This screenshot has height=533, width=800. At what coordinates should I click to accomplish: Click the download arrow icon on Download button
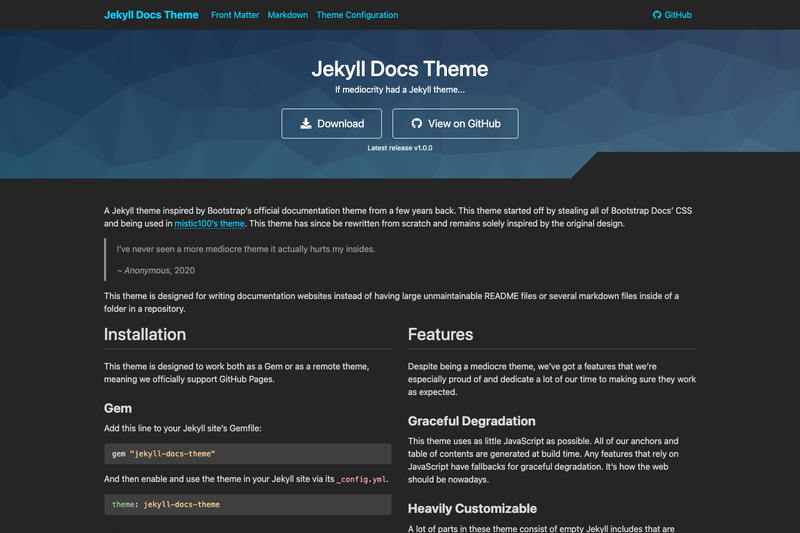(x=306, y=123)
